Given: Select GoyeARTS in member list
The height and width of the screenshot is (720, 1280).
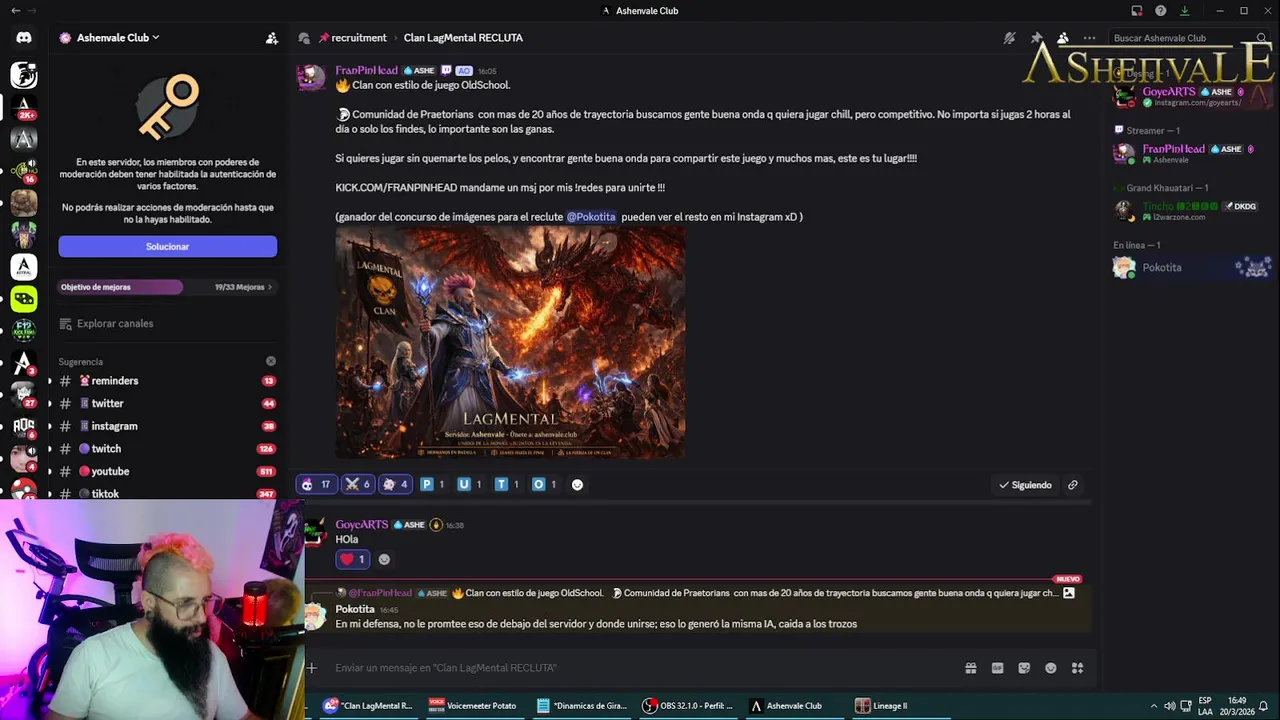Looking at the screenshot, I should click(1190, 96).
